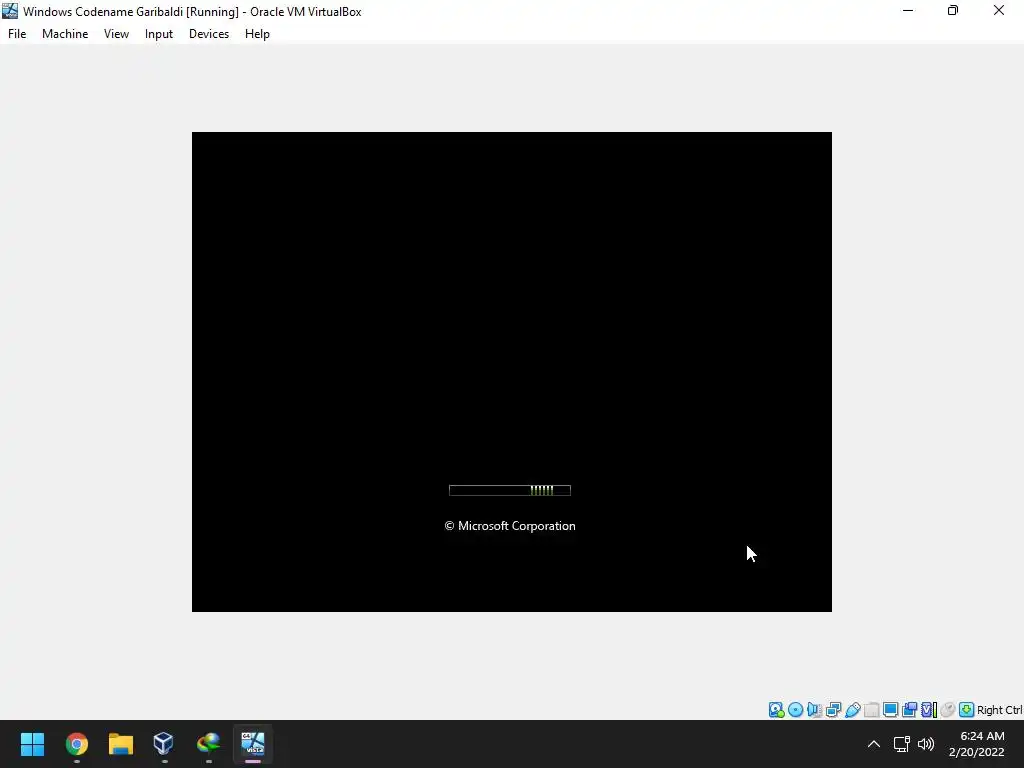1024x768 pixels.
Task: Click the mouse integration indicator icon
Action: click(x=948, y=710)
